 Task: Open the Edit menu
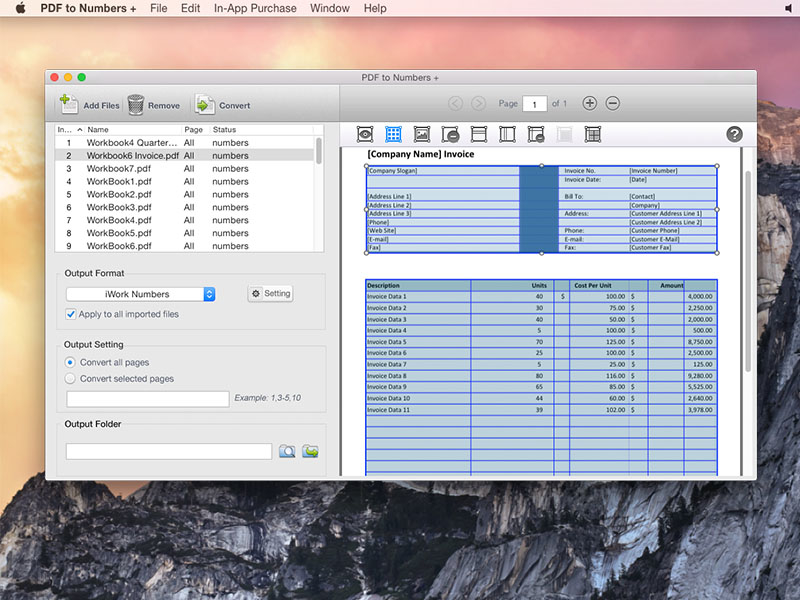point(190,8)
